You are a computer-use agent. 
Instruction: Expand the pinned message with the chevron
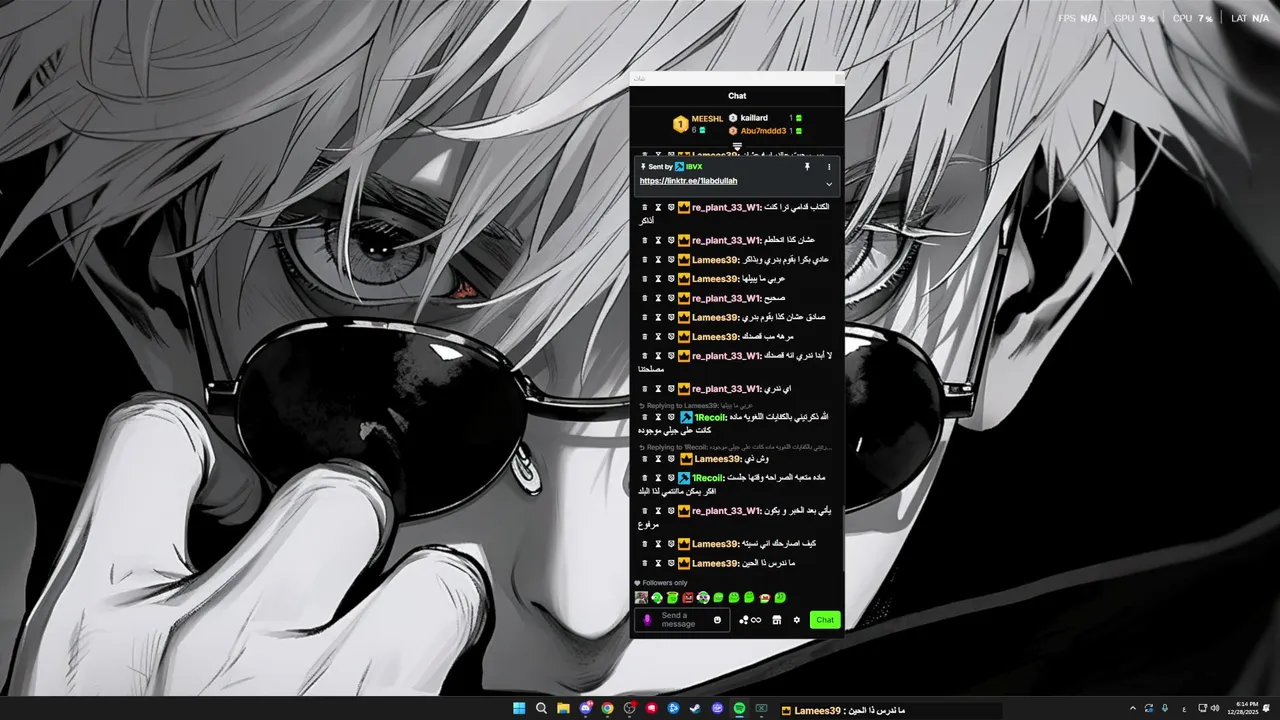(x=828, y=184)
